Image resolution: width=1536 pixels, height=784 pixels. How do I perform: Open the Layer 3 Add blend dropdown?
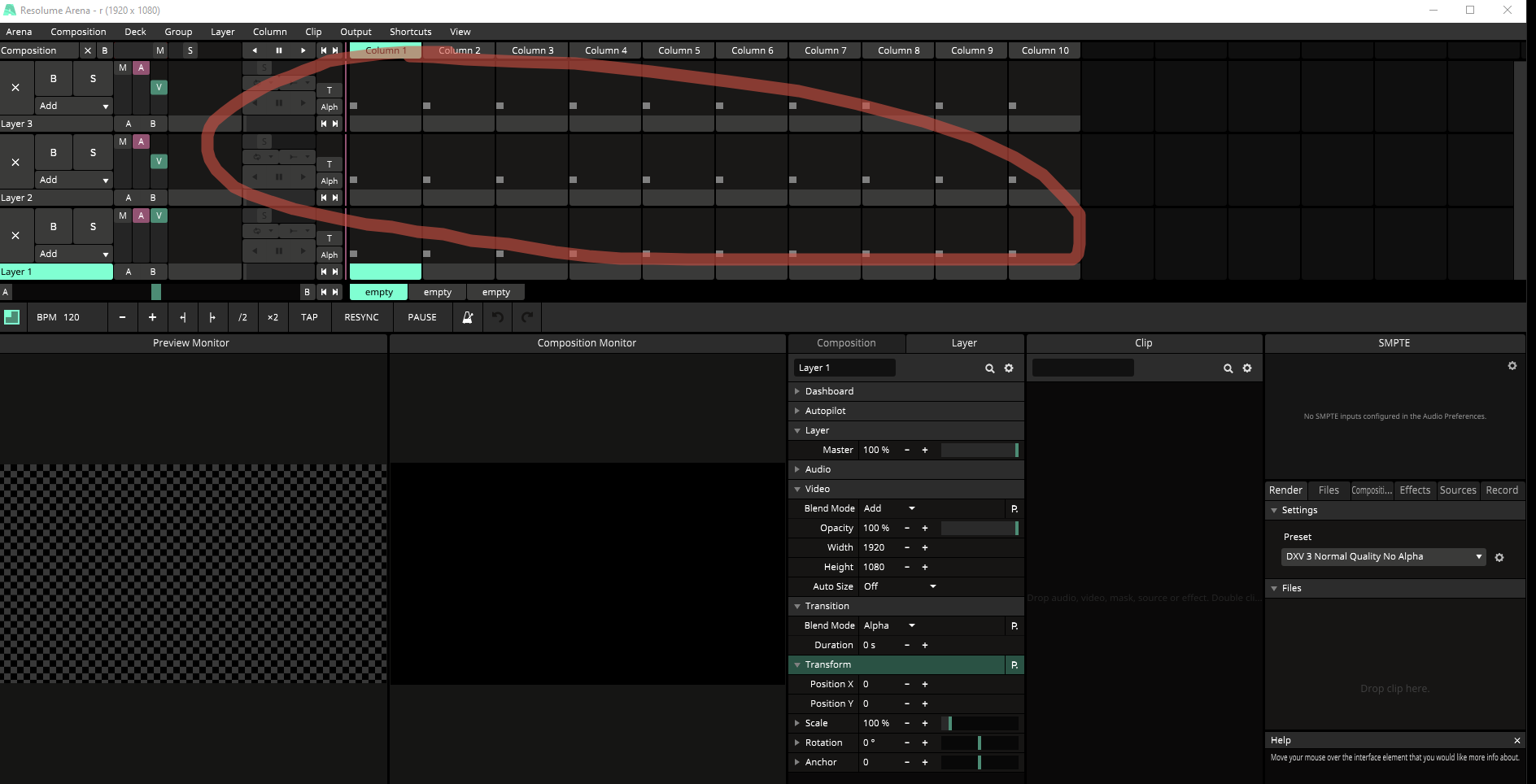(x=73, y=106)
